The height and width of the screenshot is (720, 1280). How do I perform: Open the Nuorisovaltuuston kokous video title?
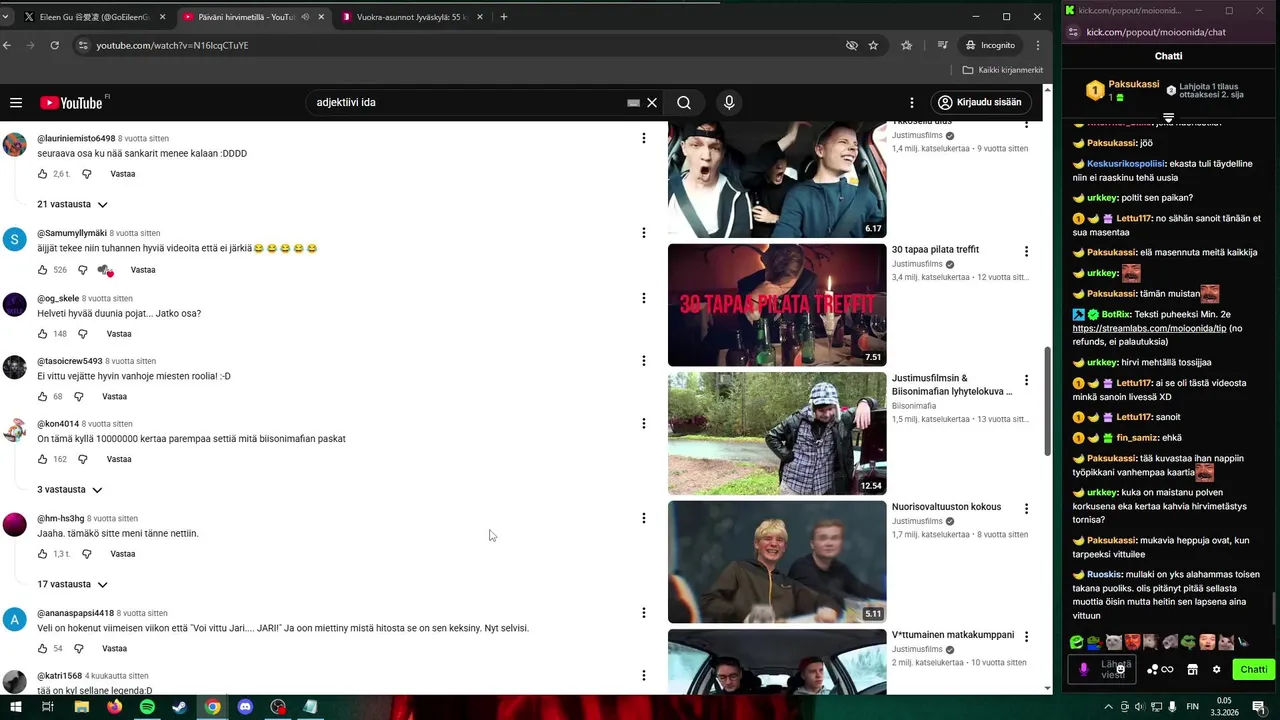(946, 507)
